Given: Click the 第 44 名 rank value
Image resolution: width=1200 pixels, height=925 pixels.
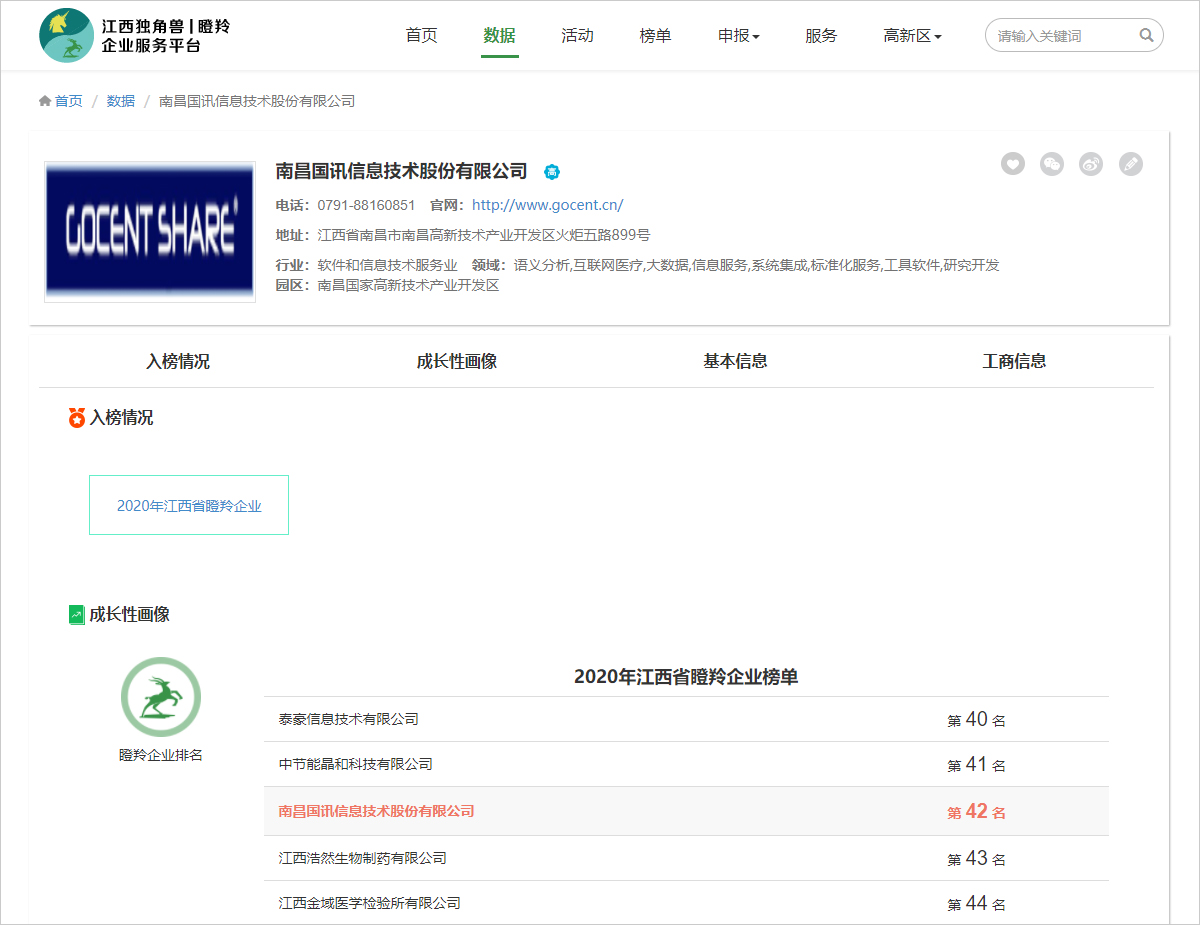Looking at the screenshot, I should (976, 904).
